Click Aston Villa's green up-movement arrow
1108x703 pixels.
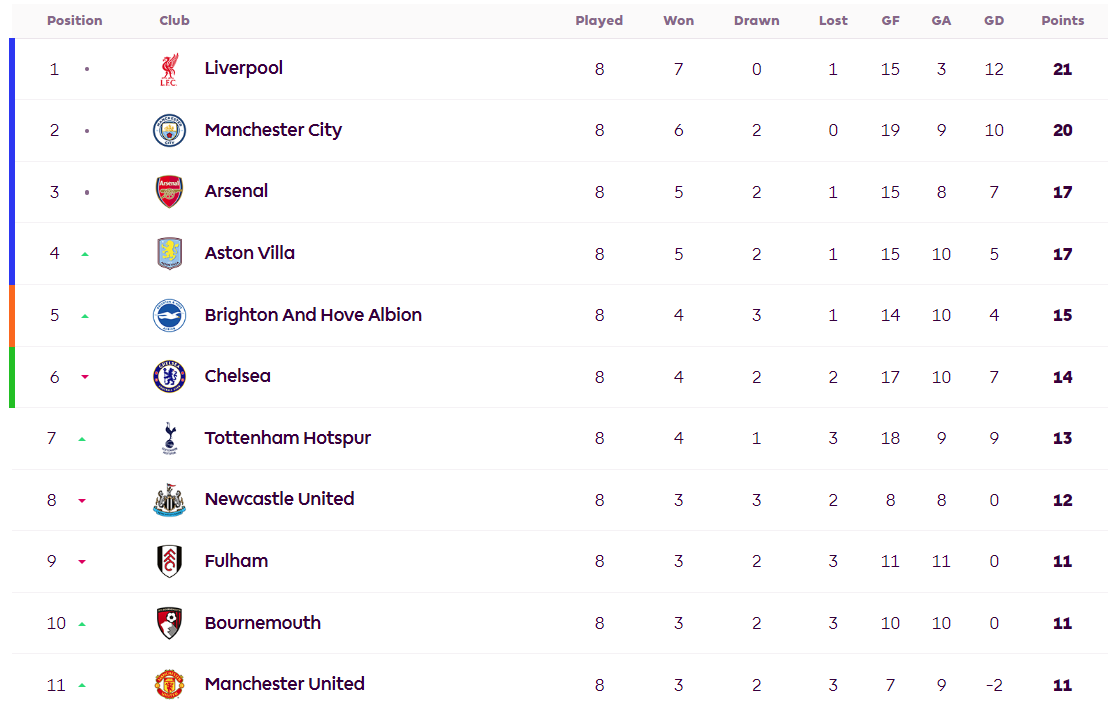point(85,254)
